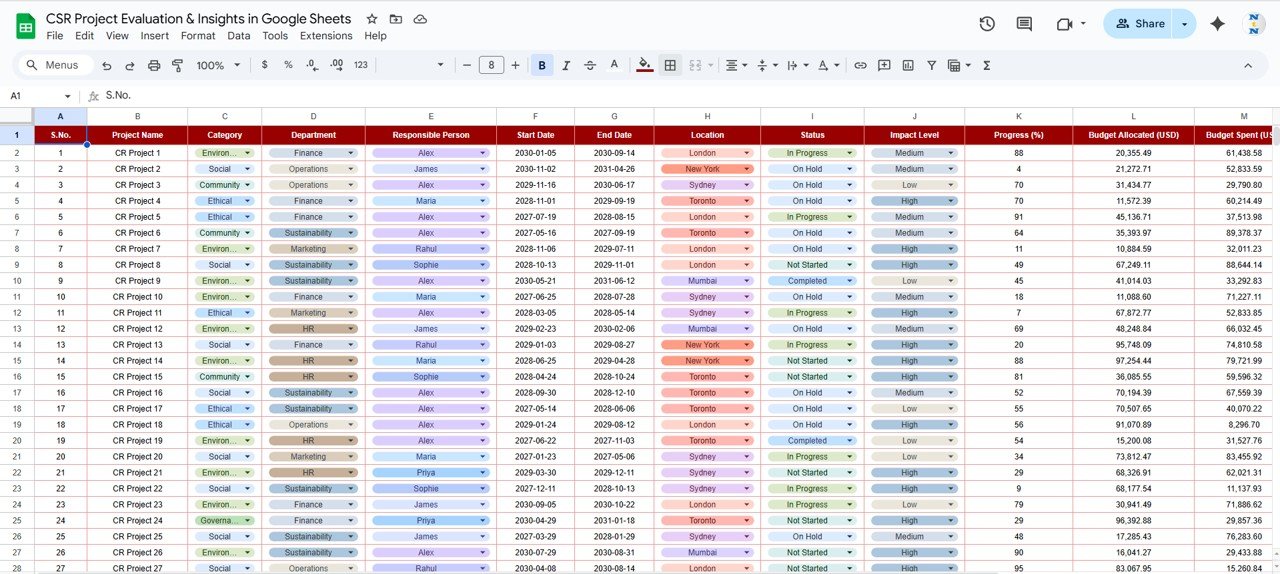Select the paint format tool
The width and height of the screenshot is (1280, 574).
pyautogui.click(x=177, y=65)
